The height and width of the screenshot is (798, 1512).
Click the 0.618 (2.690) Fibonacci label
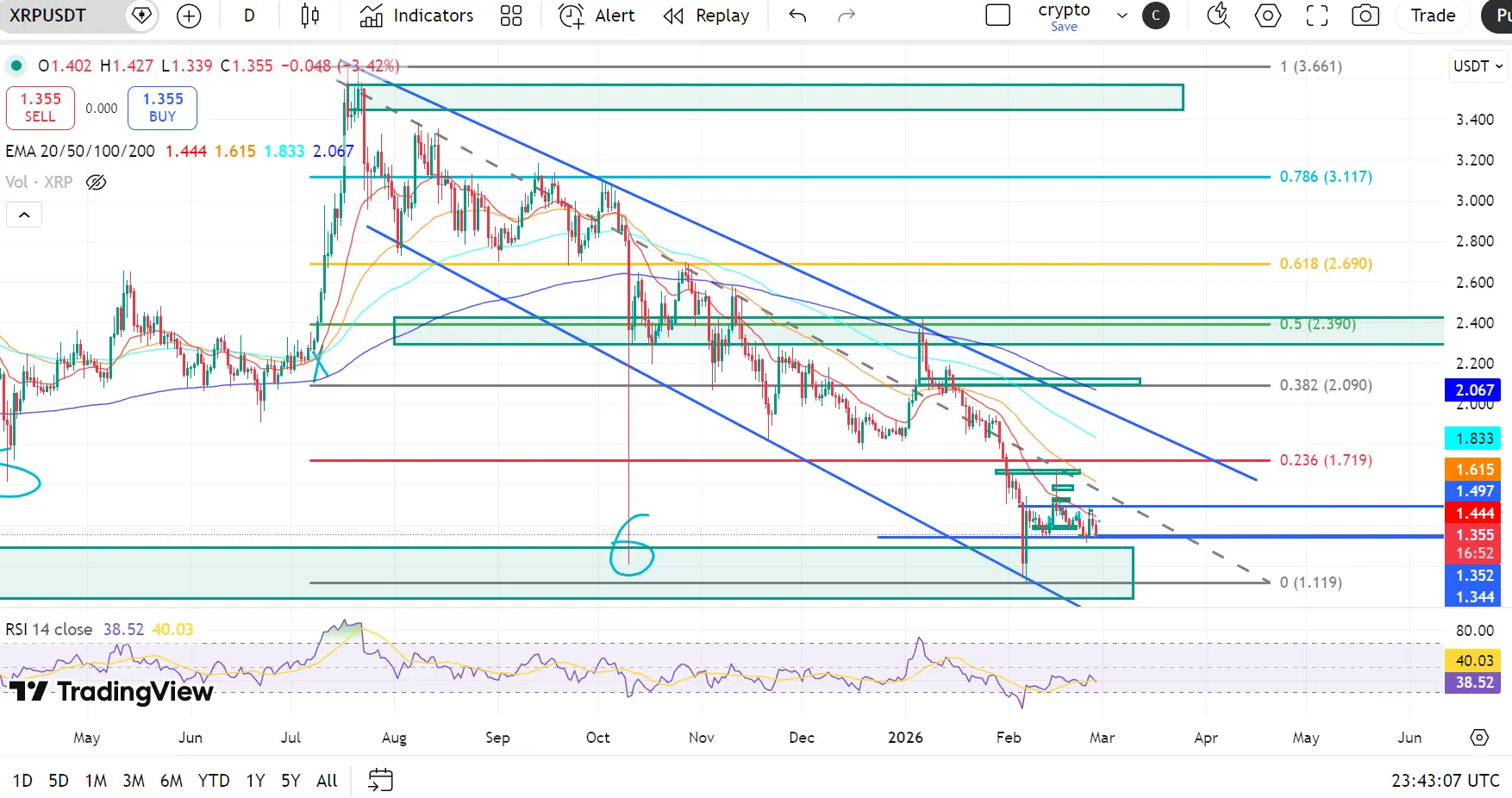(1326, 264)
